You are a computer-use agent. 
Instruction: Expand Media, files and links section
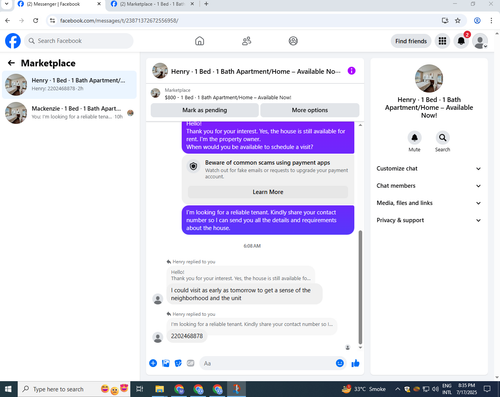click(429, 203)
